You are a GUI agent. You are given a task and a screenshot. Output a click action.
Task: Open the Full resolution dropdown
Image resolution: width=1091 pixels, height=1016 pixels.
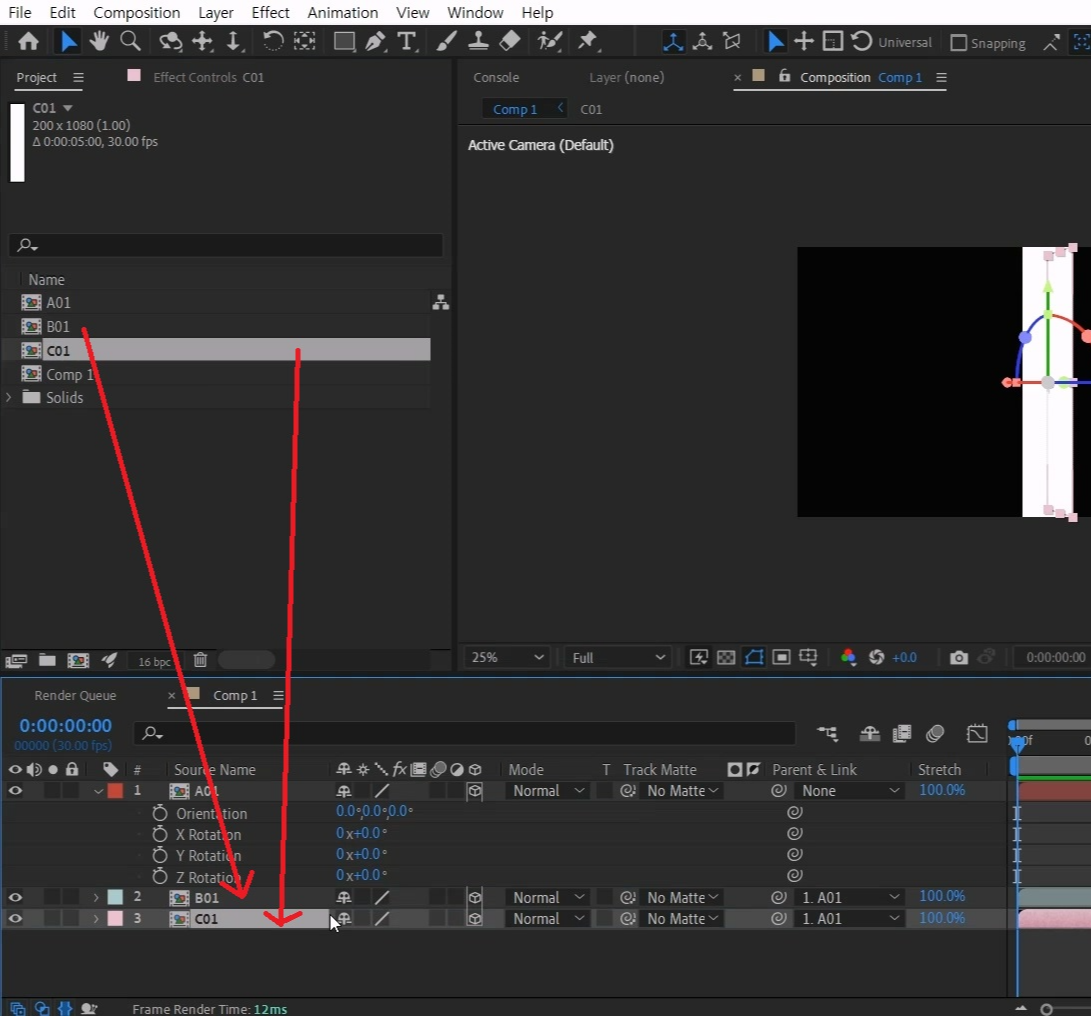(x=617, y=658)
